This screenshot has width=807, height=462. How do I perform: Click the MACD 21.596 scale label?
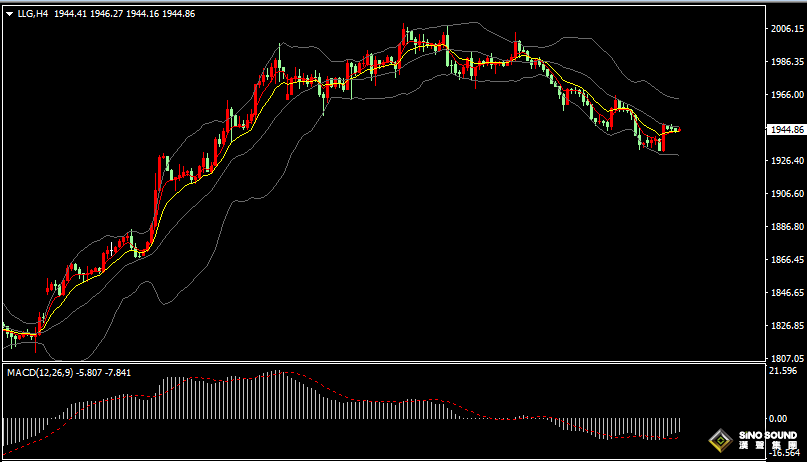click(784, 371)
